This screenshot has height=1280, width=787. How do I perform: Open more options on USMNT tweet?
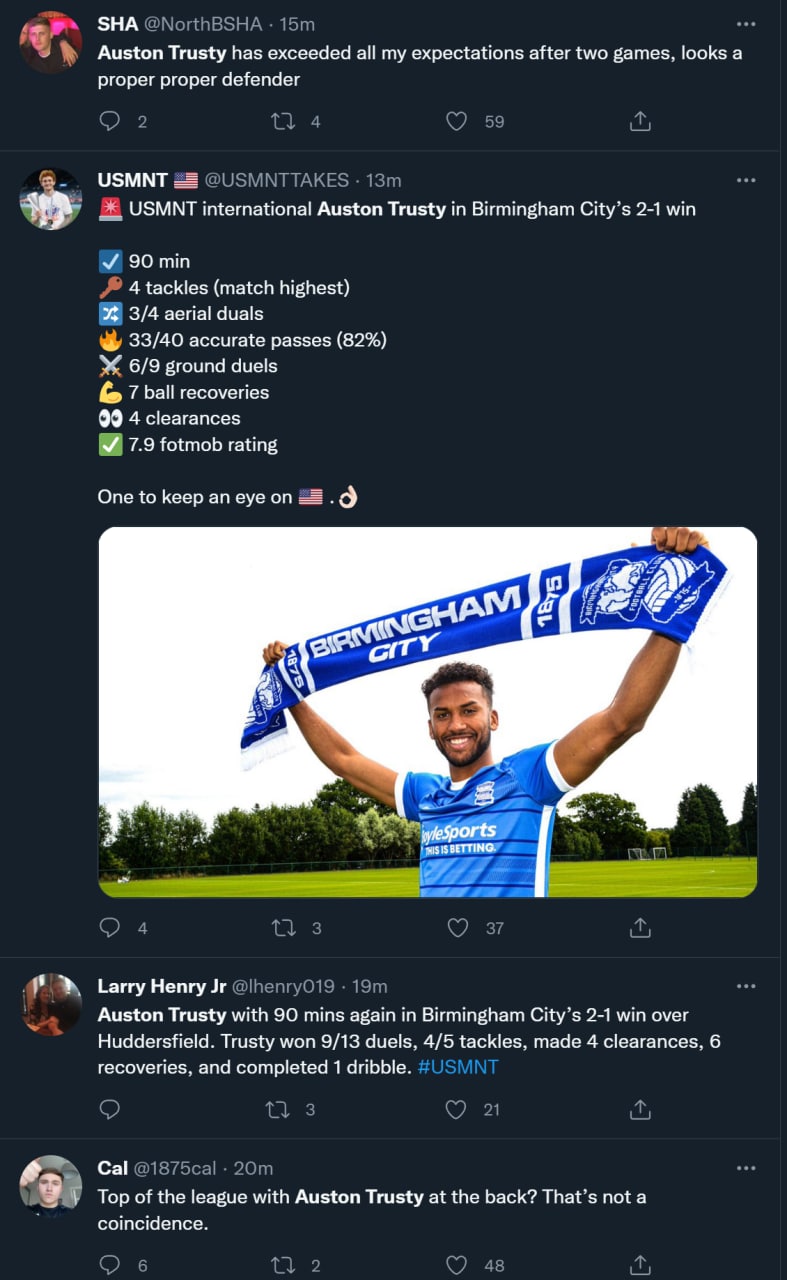click(x=746, y=180)
